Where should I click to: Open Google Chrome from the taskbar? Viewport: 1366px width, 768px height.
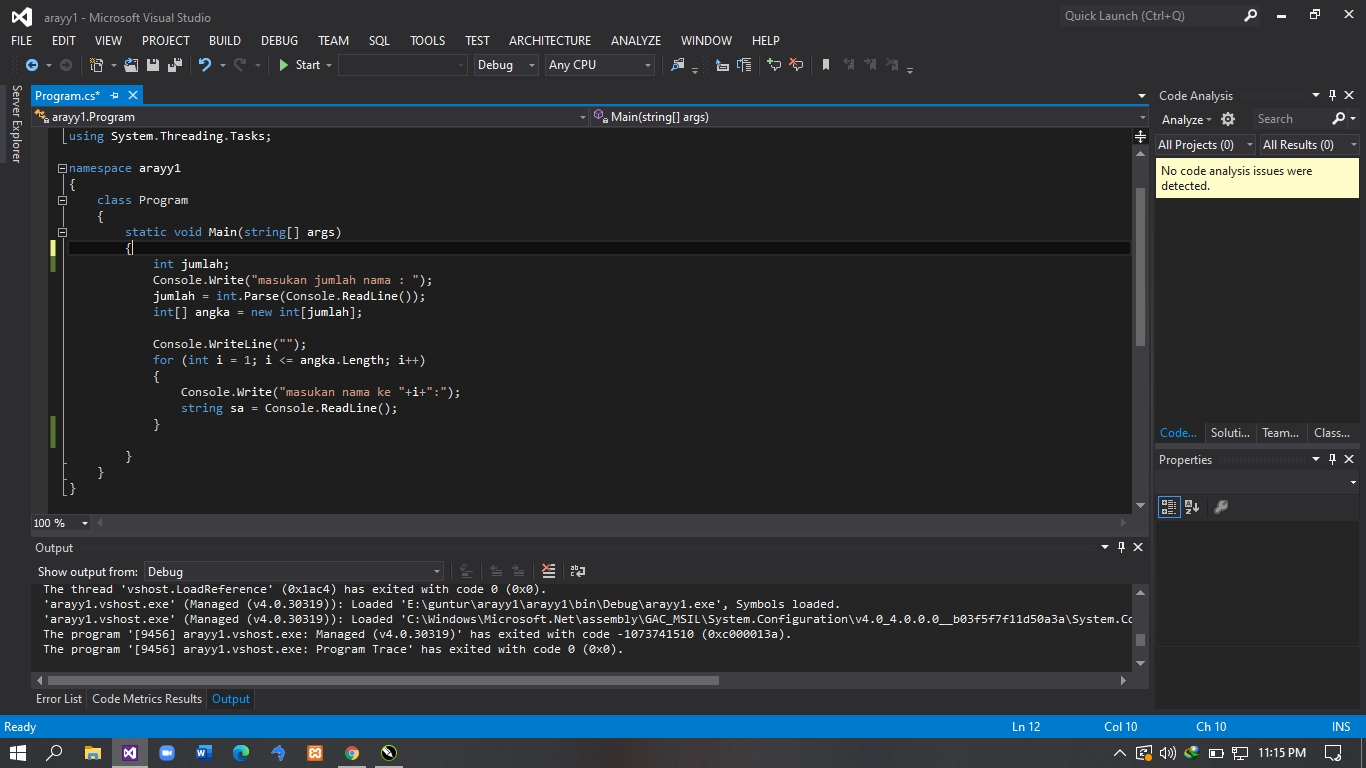click(352, 752)
